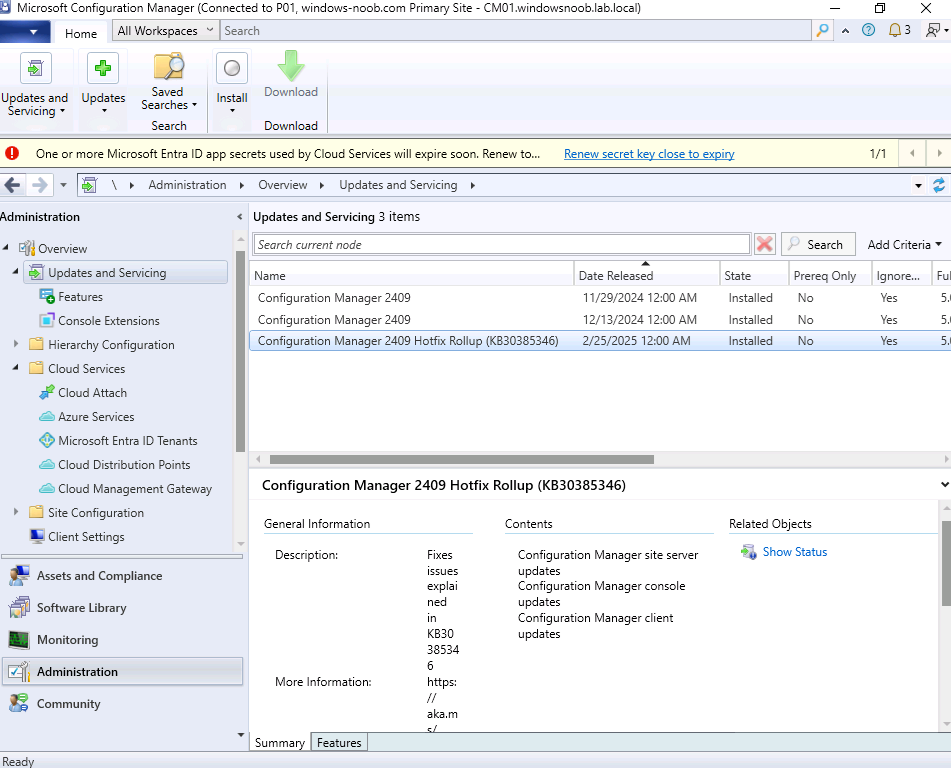Collapse the details pane chevron
Viewport: 951px width, 768px height.
(944, 485)
